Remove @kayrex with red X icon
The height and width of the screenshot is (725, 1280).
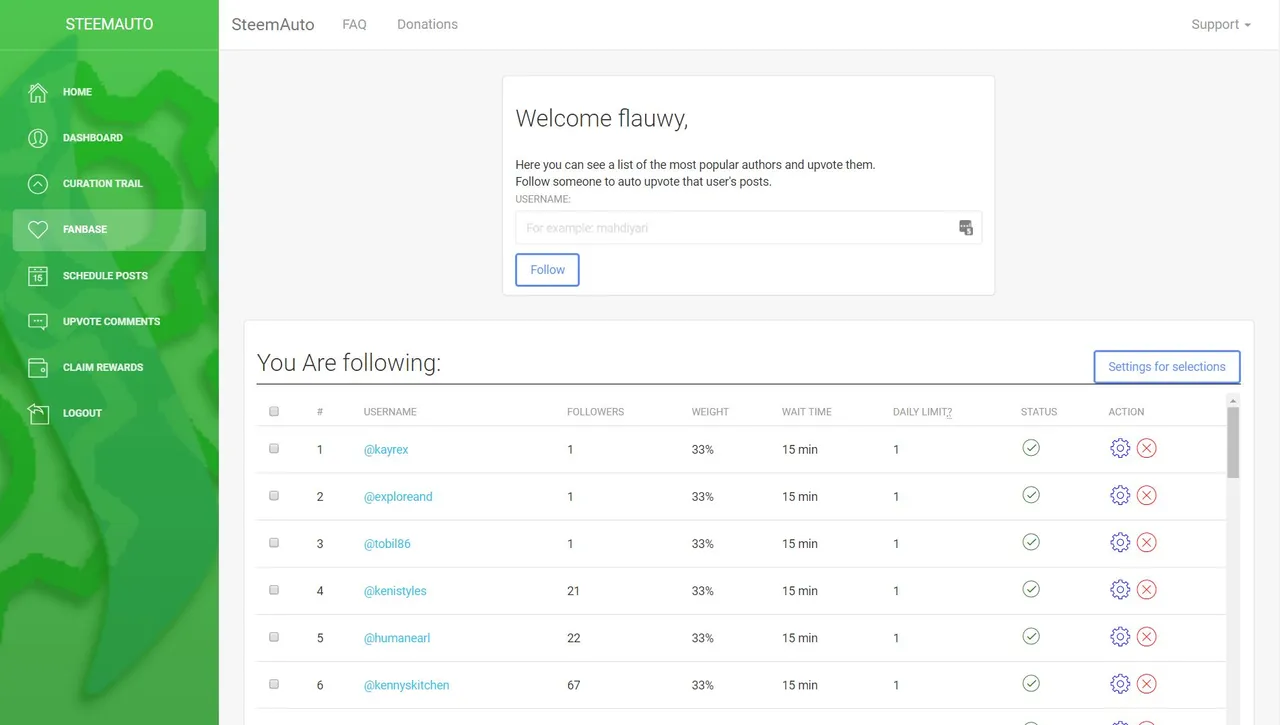pos(1147,449)
